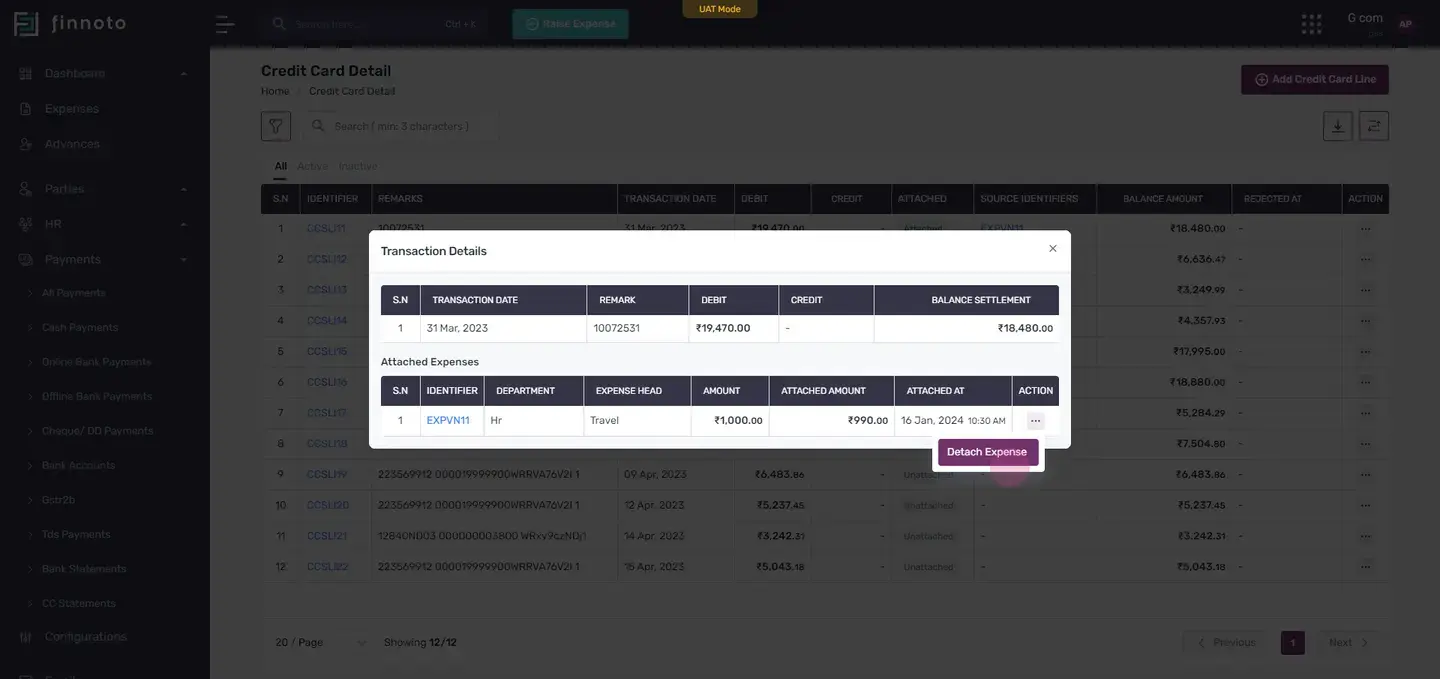This screenshot has height=679, width=1440.
Task: Open the AP user profile avatar
Action: pos(1405,24)
